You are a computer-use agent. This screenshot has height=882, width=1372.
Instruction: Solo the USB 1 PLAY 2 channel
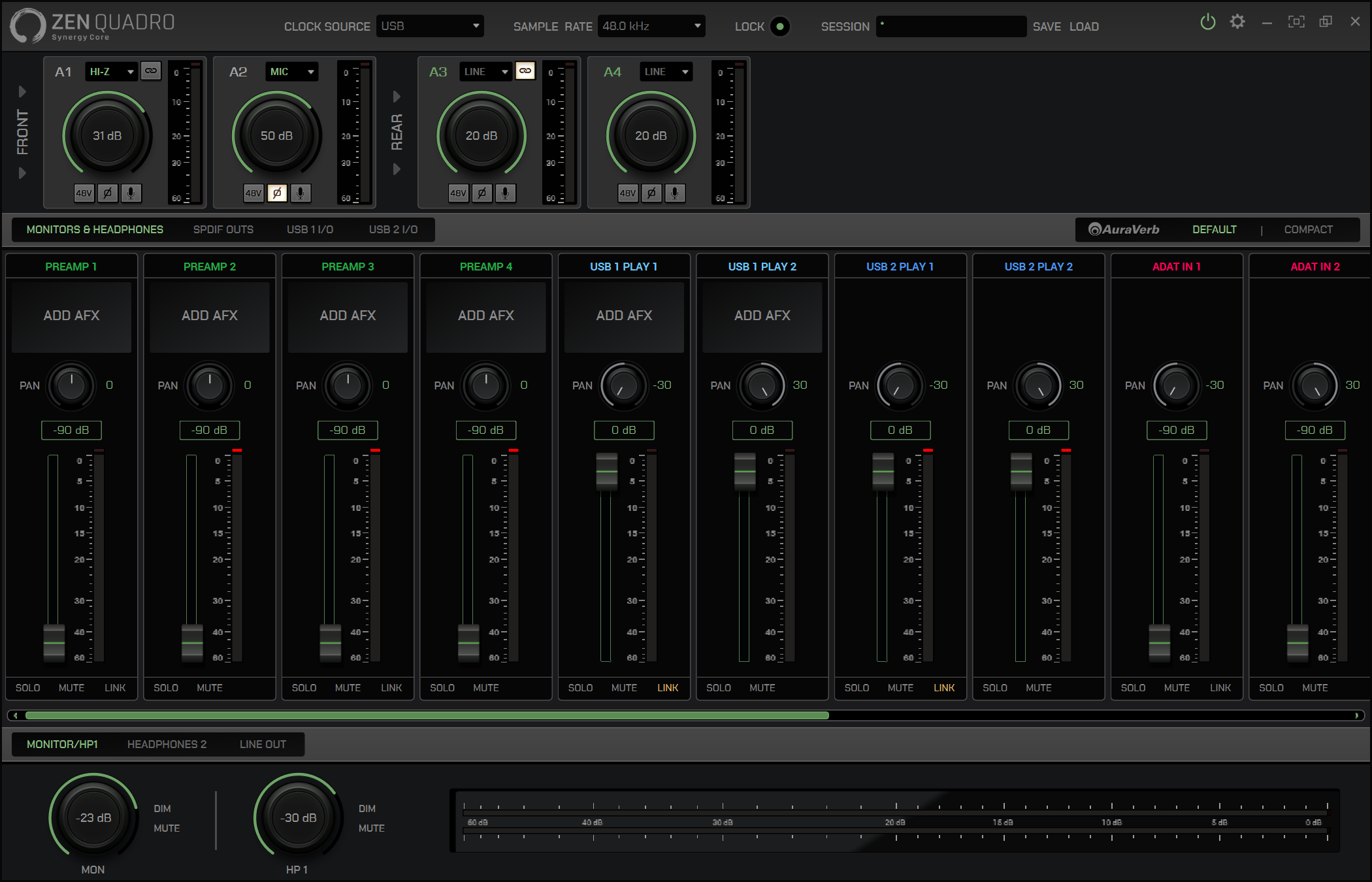[719, 688]
